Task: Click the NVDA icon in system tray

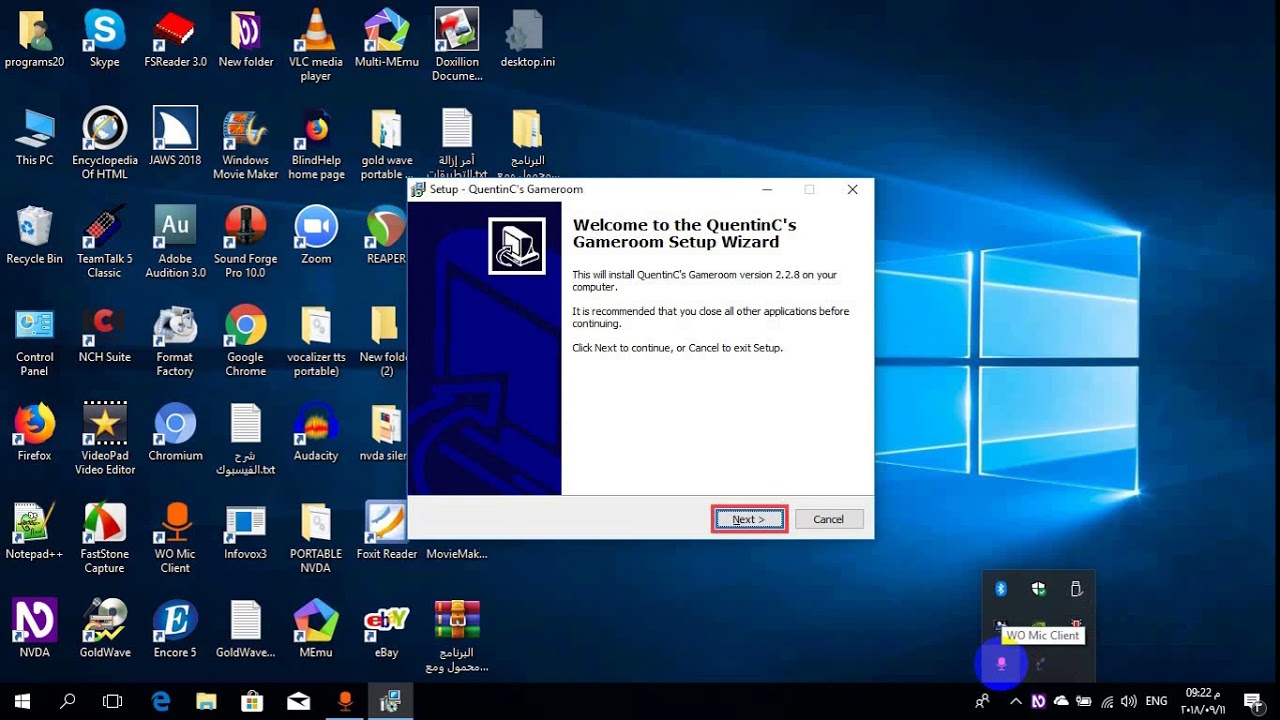Action: pos(1039,702)
